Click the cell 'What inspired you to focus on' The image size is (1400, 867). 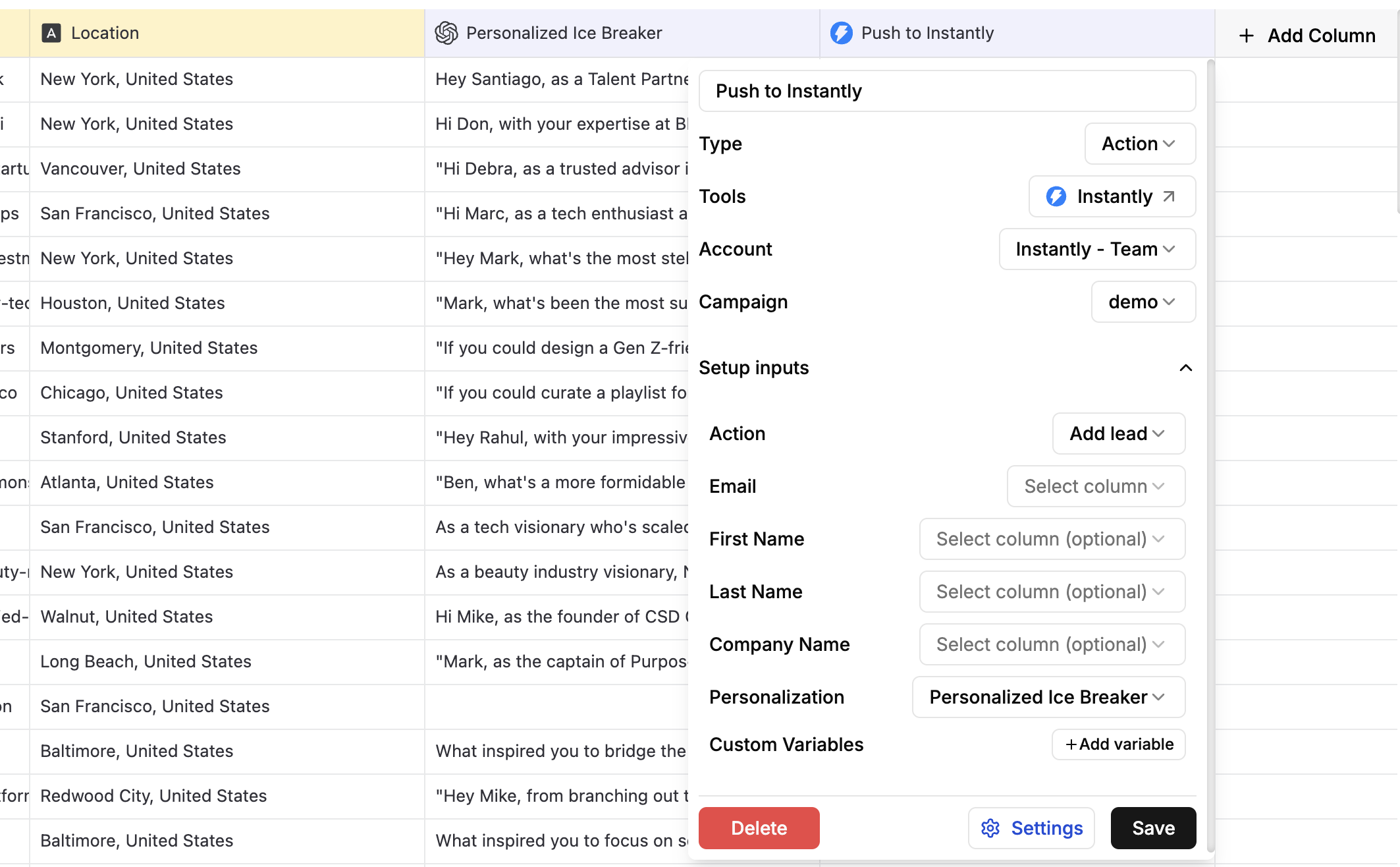pos(557,841)
